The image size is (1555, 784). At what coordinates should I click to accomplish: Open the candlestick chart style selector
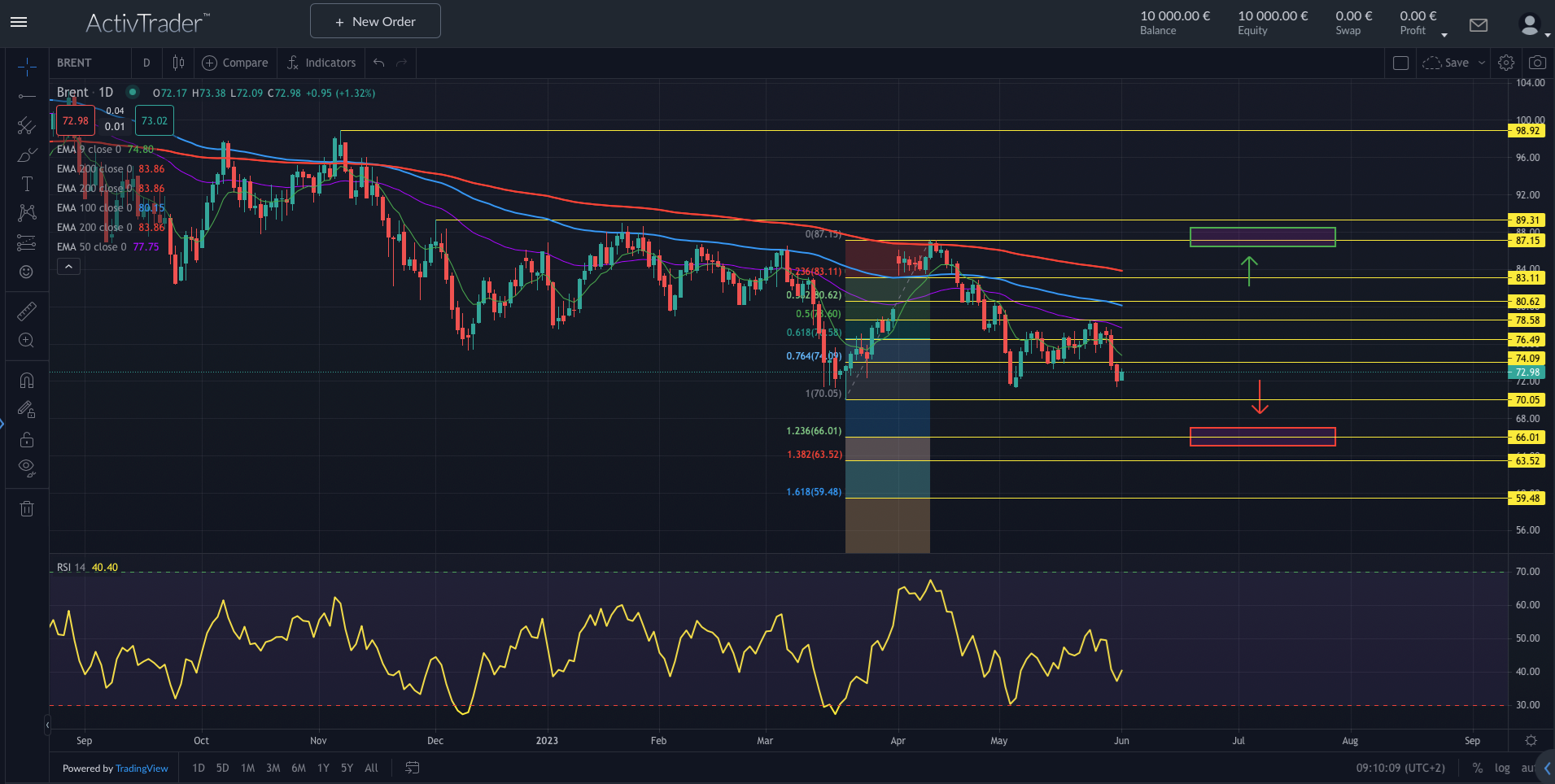point(178,63)
